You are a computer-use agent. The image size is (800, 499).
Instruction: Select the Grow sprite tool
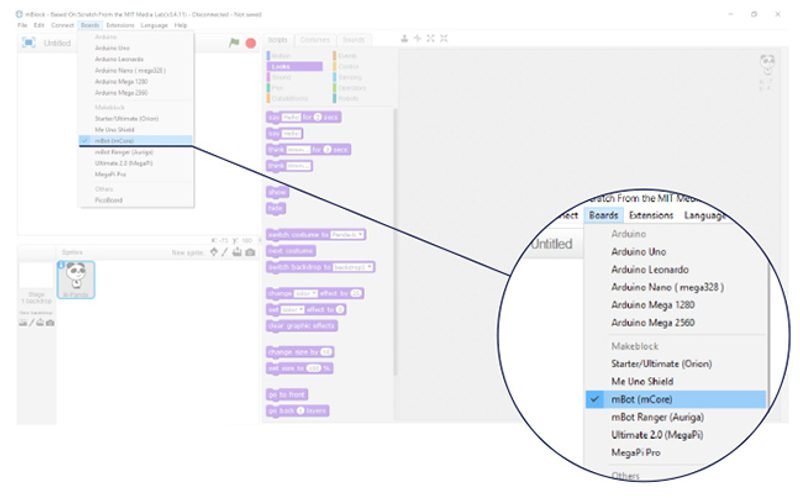[x=431, y=38]
